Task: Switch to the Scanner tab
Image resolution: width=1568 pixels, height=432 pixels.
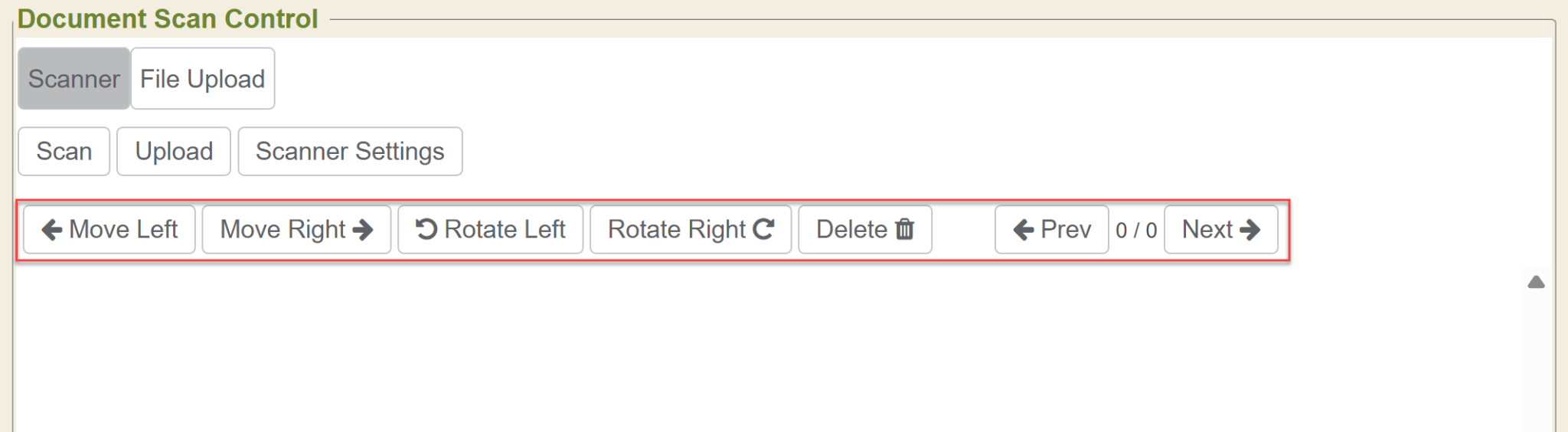Action: [73, 79]
